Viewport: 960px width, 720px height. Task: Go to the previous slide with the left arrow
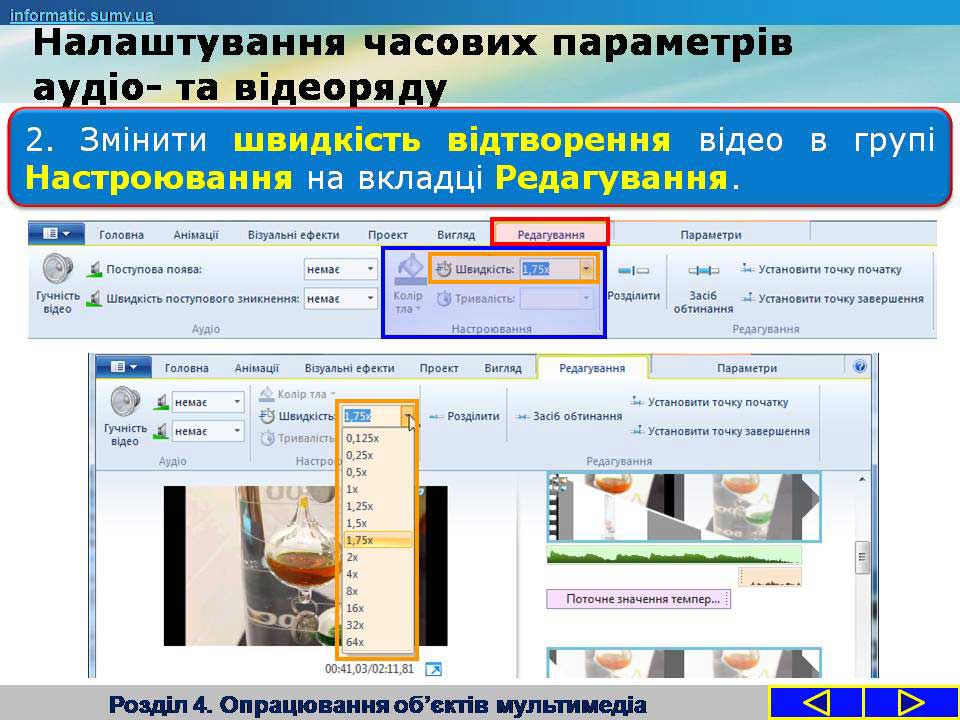click(x=815, y=702)
